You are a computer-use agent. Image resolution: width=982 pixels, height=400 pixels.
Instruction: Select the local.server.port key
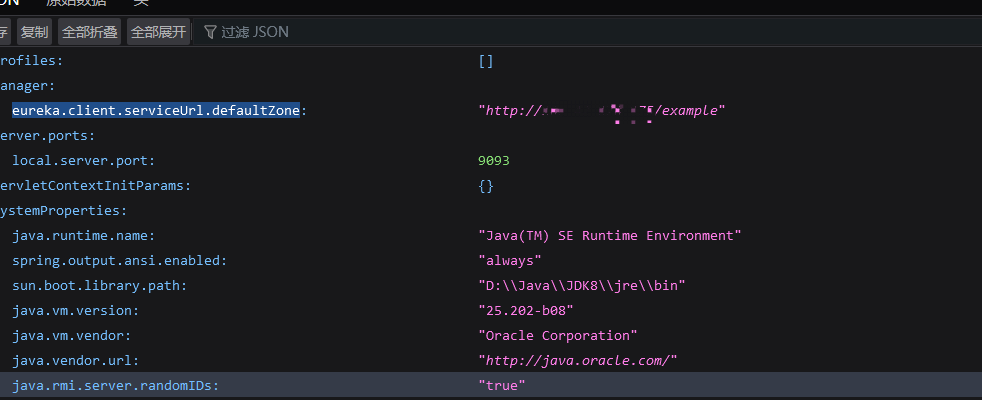click(83, 160)
